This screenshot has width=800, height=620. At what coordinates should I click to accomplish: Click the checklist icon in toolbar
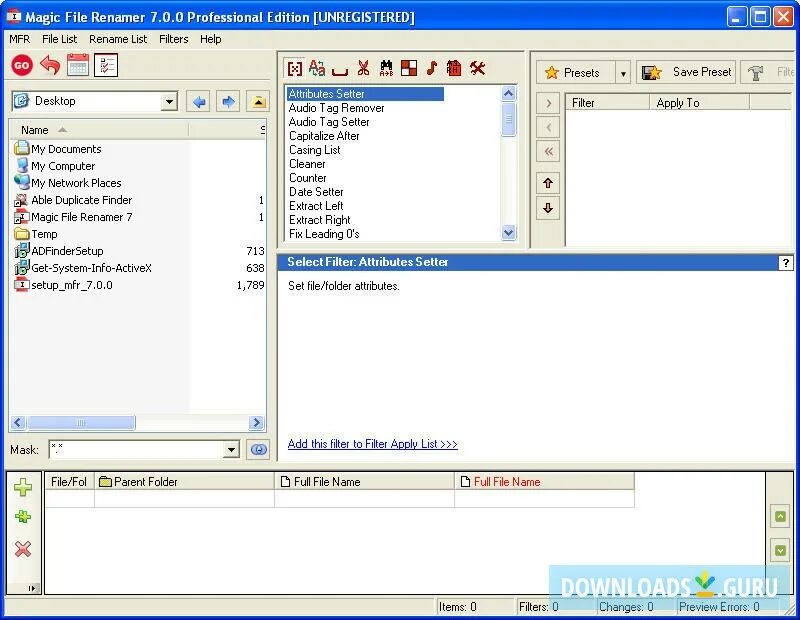(x=106, y=65)
